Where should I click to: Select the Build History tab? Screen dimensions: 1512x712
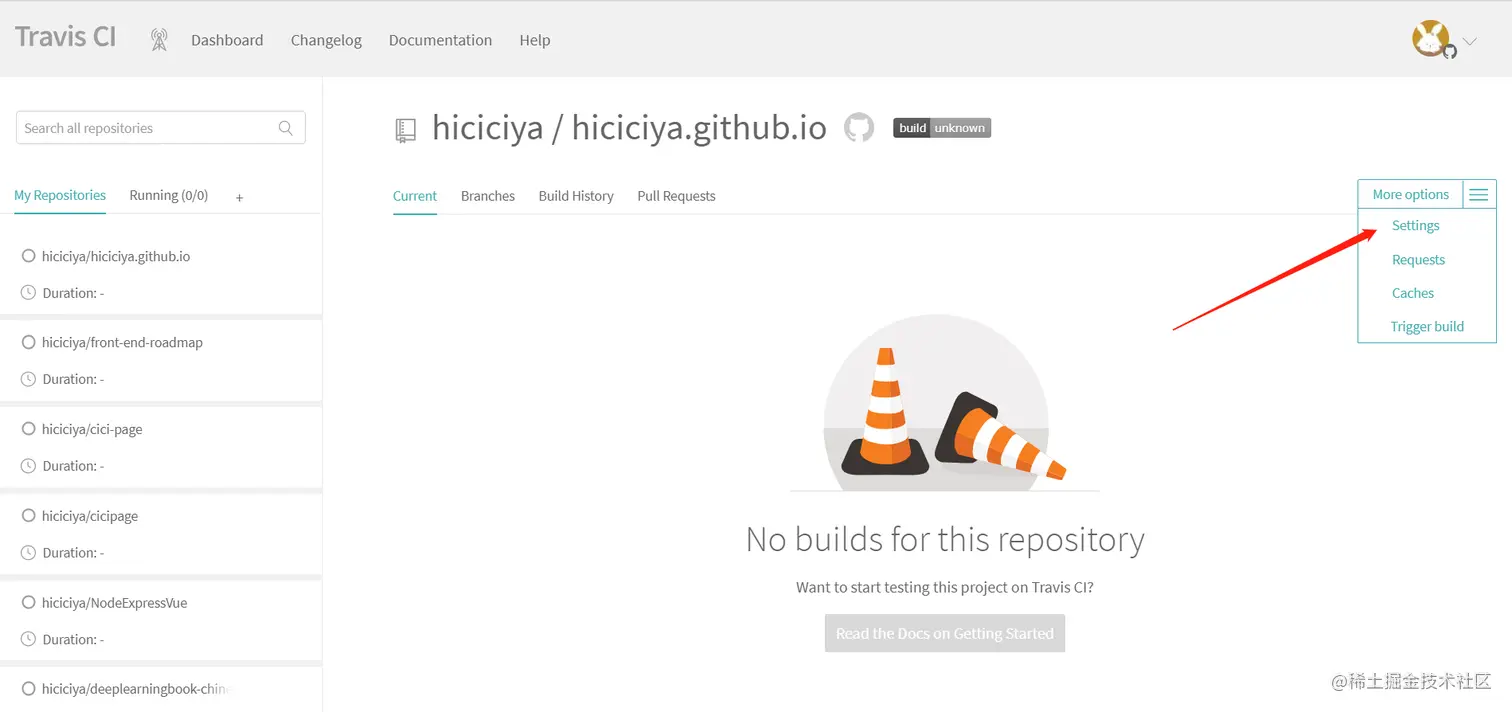coord(576,196)
